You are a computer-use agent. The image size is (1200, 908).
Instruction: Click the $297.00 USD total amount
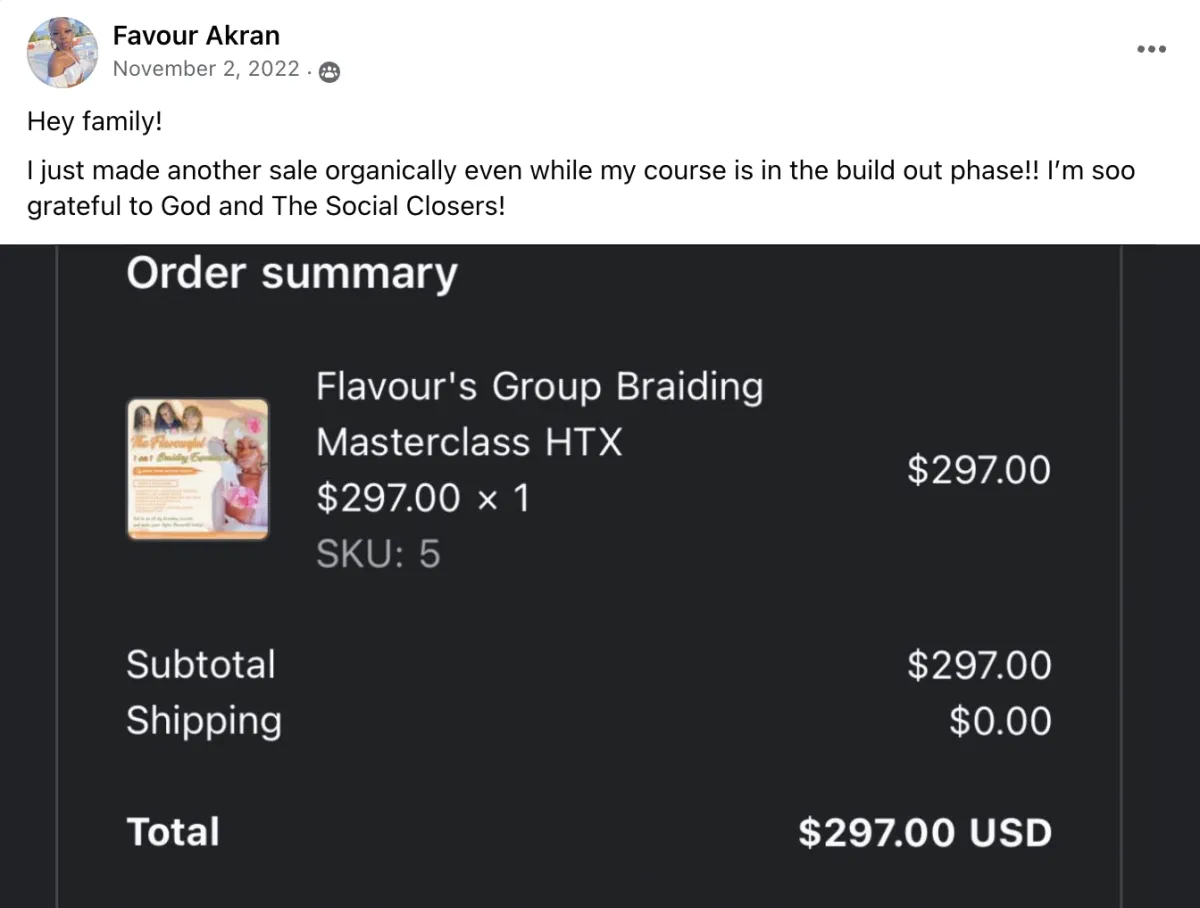924,832
